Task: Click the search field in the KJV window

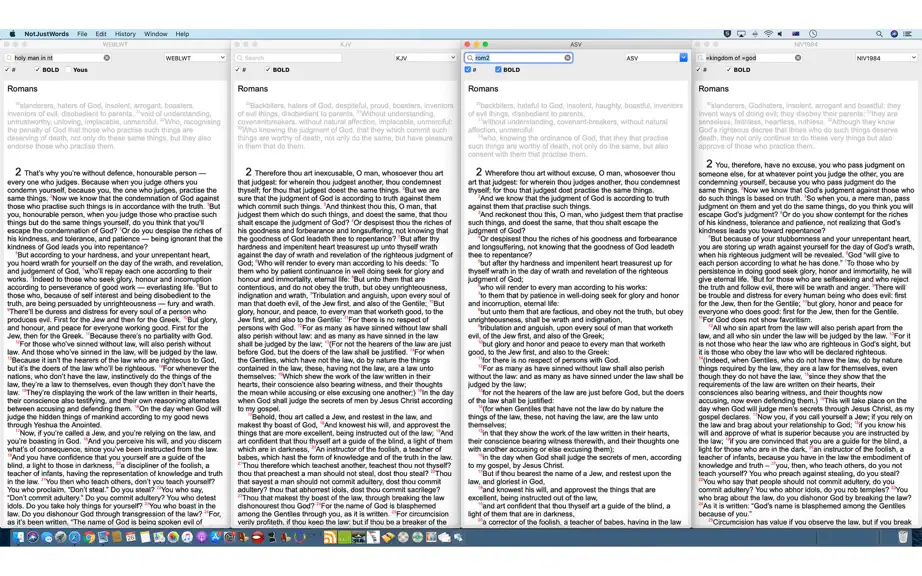Action: pyautogui.click(x=288, y=58)
